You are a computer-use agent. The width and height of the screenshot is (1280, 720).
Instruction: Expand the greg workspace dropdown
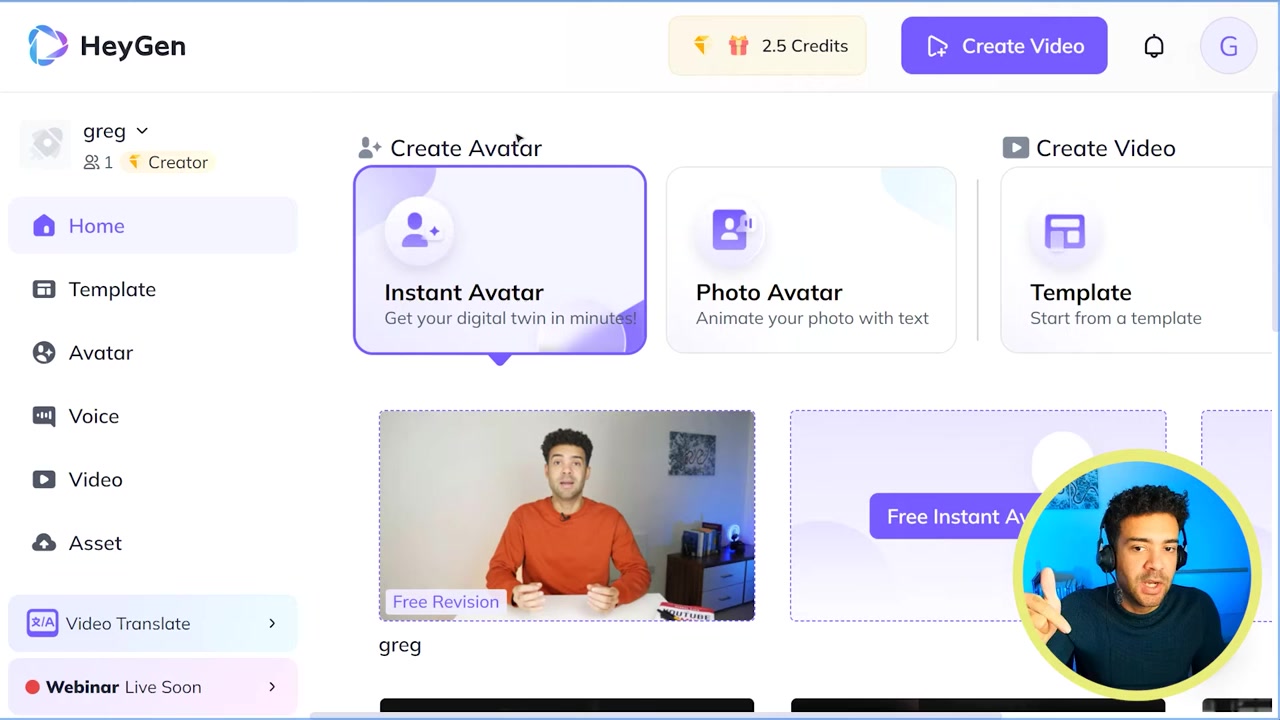click(142, 131)
